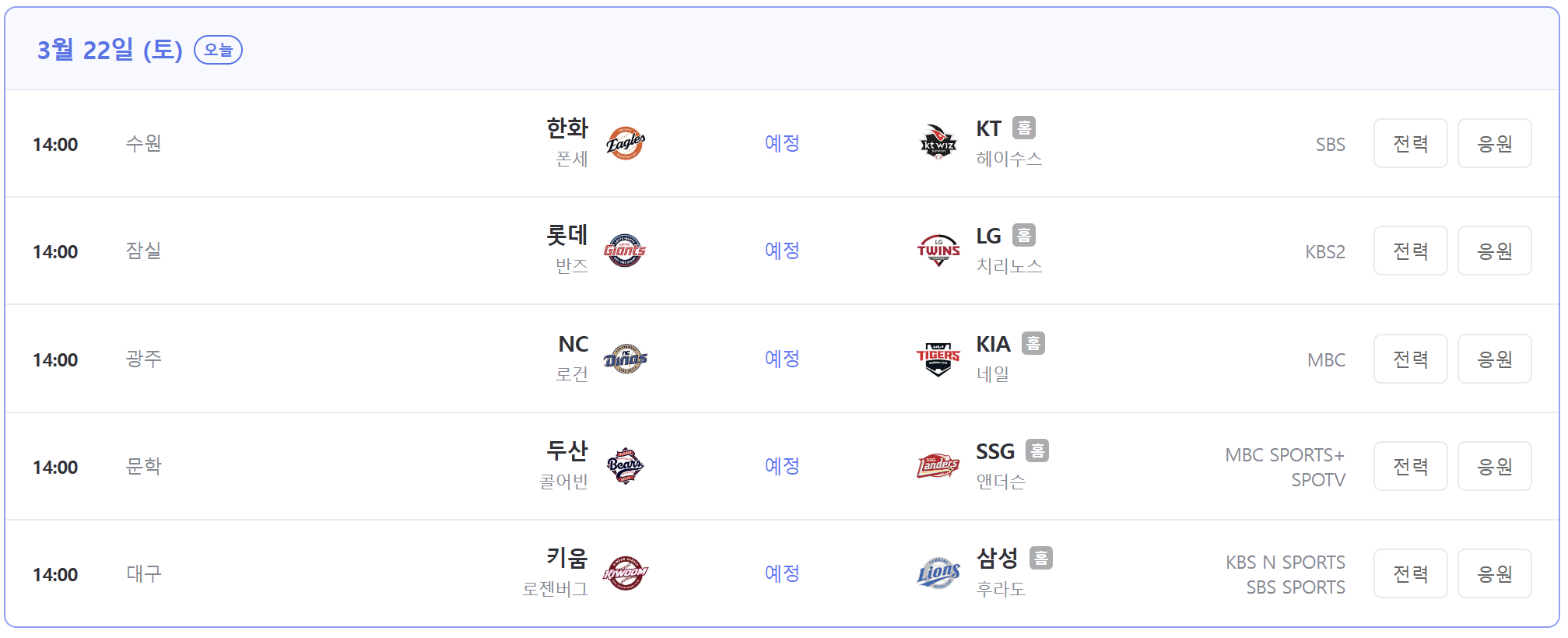Click 응원 for the 롯데 vs LG game
Screen dimensions: 1568x638
pos(1495,251)
